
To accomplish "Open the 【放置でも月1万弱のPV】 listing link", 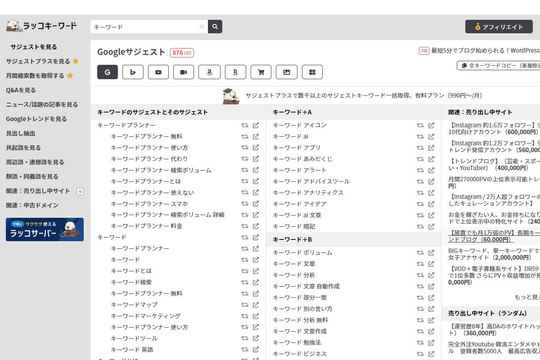I will [x=494, y=236].
